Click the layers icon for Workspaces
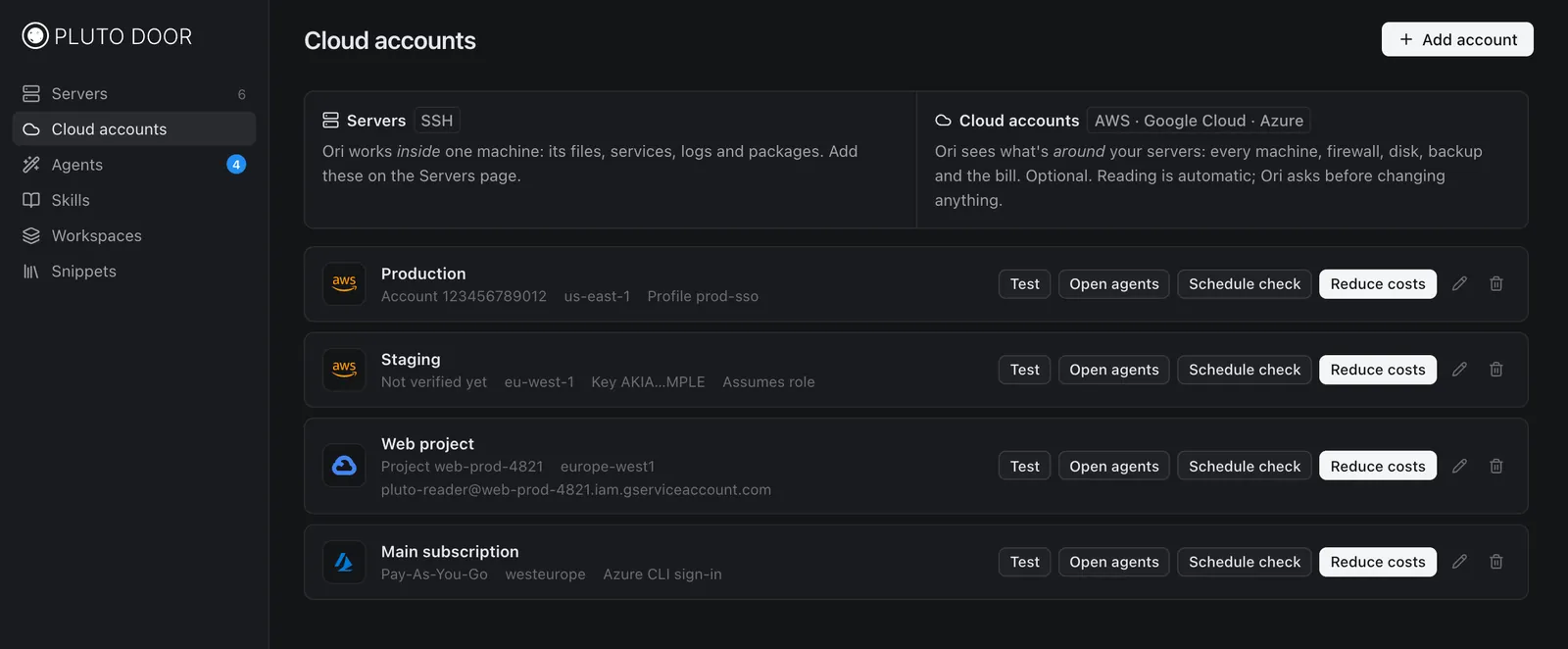The height and width of the screenshot is (649, 1568). [31, 236]
